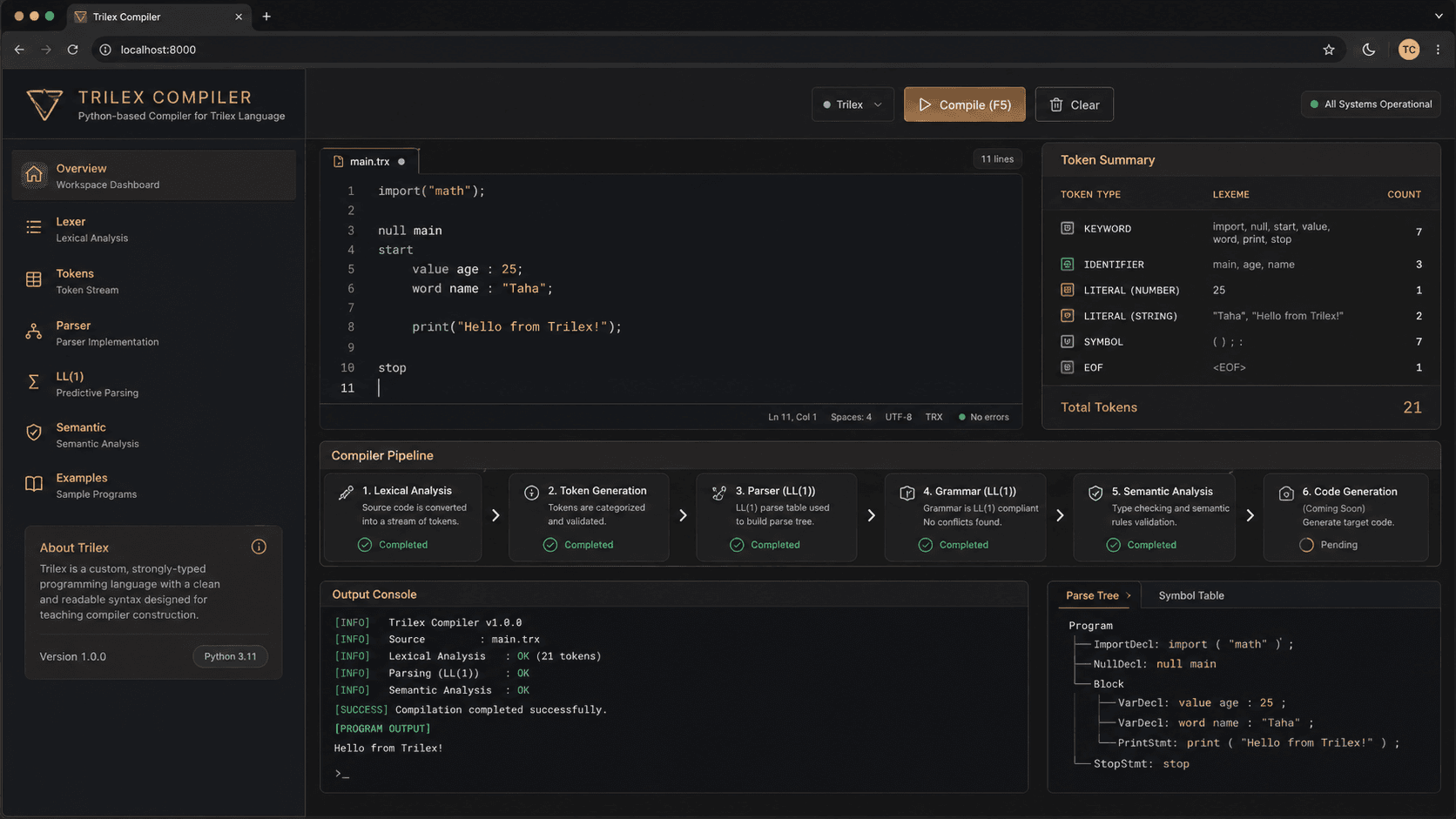Image resolution: width=1456 pixels, height=819 pixels.
Task: Click the Examples book icon
Action: tap(34, 484)
